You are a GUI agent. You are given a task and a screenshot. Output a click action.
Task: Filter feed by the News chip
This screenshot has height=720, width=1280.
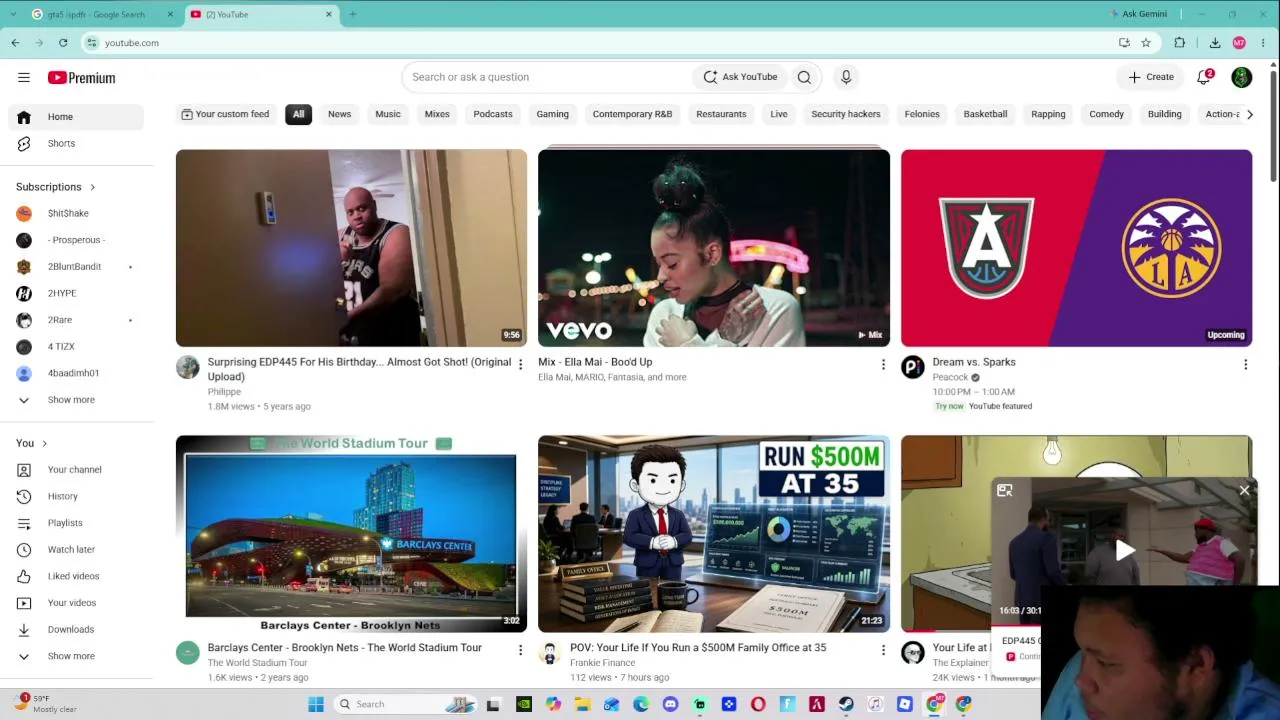(x=339, y=114)
